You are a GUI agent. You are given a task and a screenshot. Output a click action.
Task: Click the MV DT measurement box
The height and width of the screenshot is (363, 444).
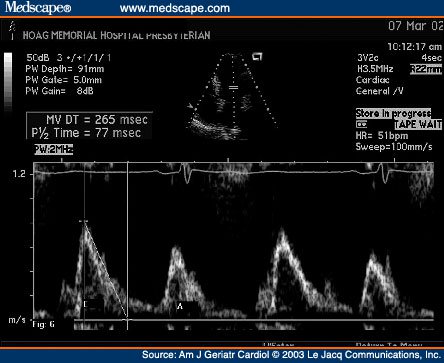tap(89, 126)
